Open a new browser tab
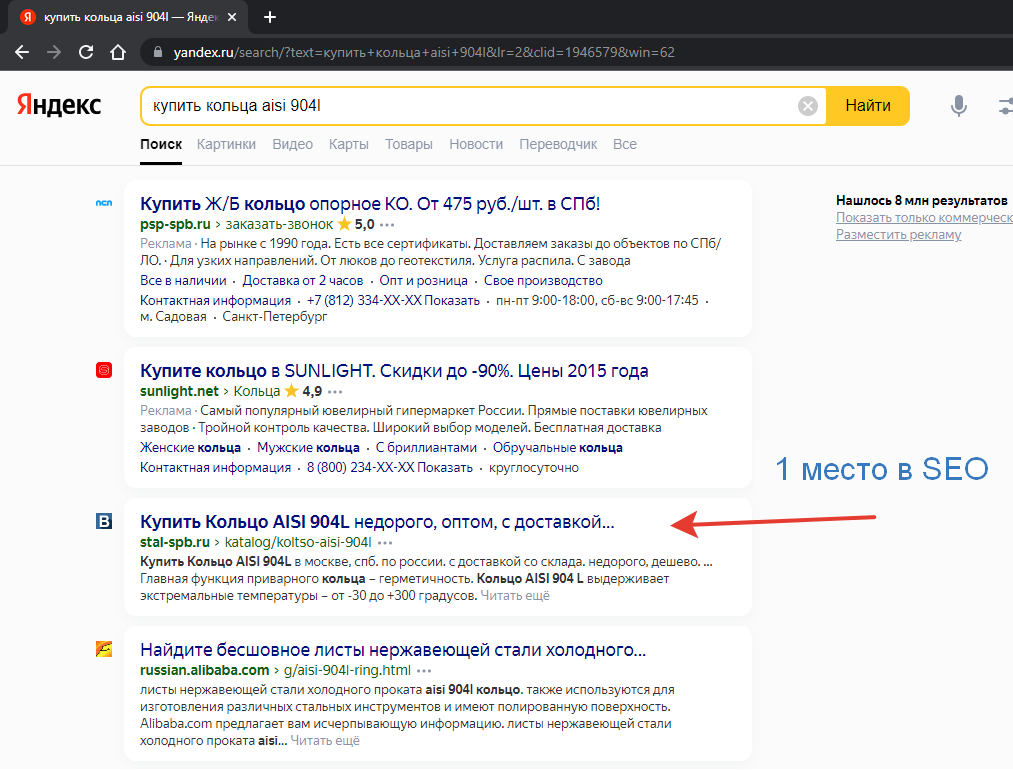The image size is (1013, 770). point(269,17)
